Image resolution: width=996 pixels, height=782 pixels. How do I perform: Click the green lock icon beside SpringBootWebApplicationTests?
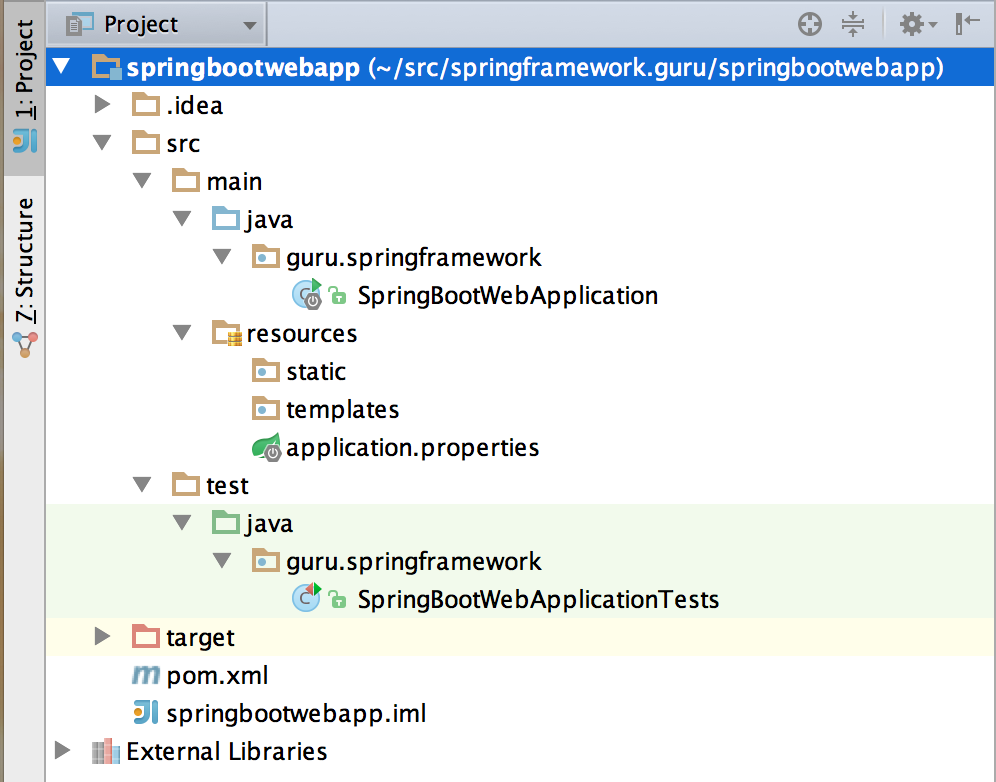[x=337, y=599]
